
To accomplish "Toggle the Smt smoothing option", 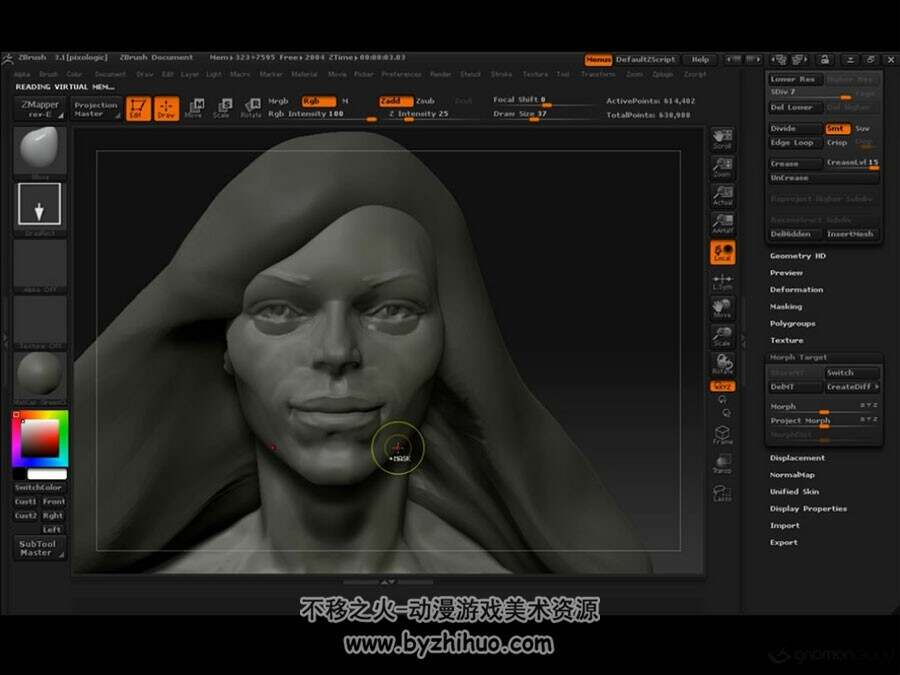I will [x=837, y=129].
